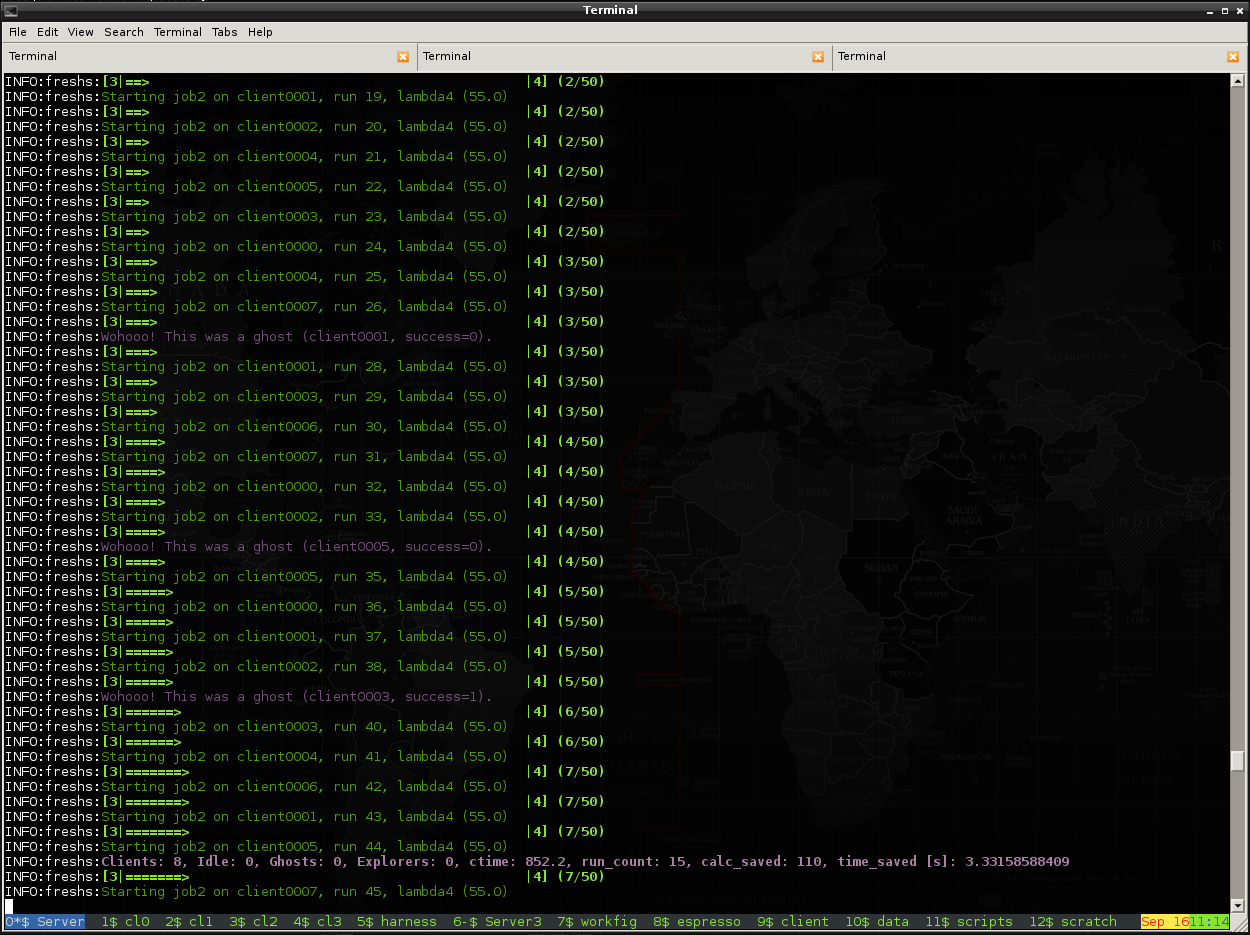The width and height of the screenshot is (1250, 935).
Task: Close the first Terminal tab
Action: click(403, 57)
